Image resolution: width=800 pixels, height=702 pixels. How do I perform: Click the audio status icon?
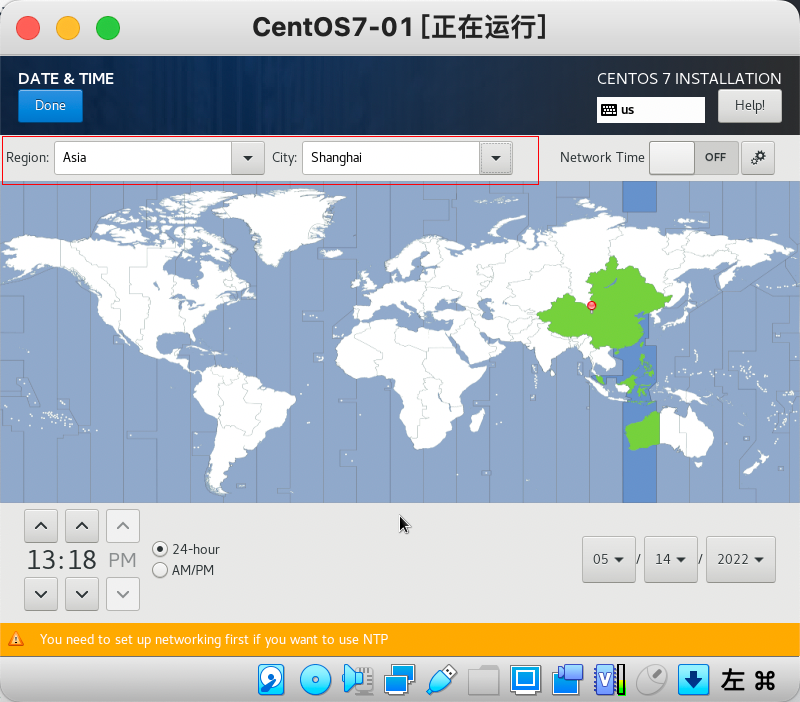point(358,680)
